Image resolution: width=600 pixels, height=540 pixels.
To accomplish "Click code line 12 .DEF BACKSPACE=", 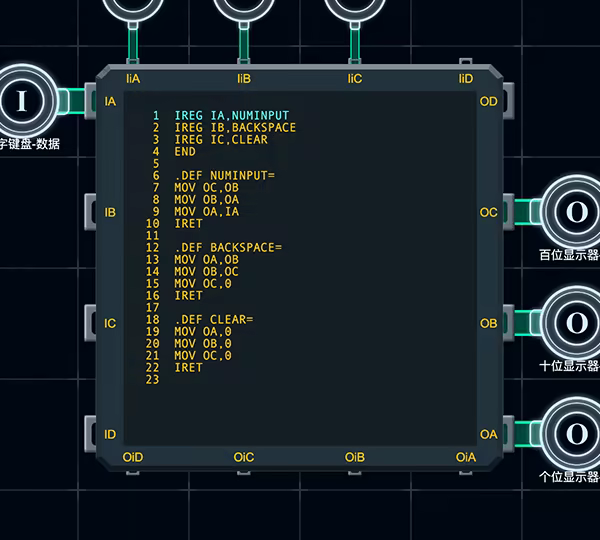I will (x=228, y=247).
